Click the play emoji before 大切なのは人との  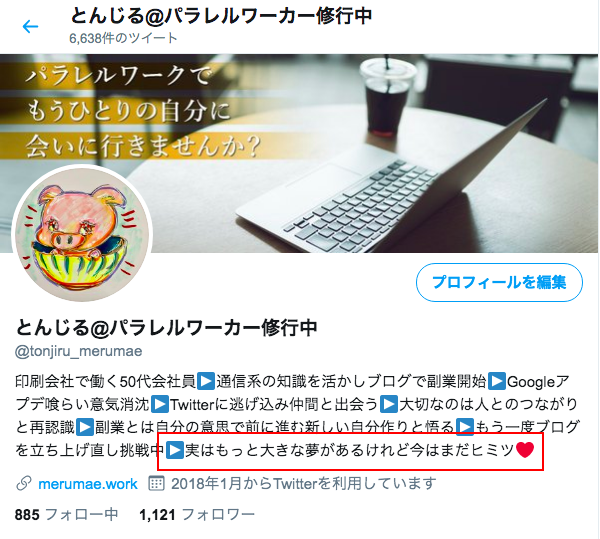[x=389, y=404]
